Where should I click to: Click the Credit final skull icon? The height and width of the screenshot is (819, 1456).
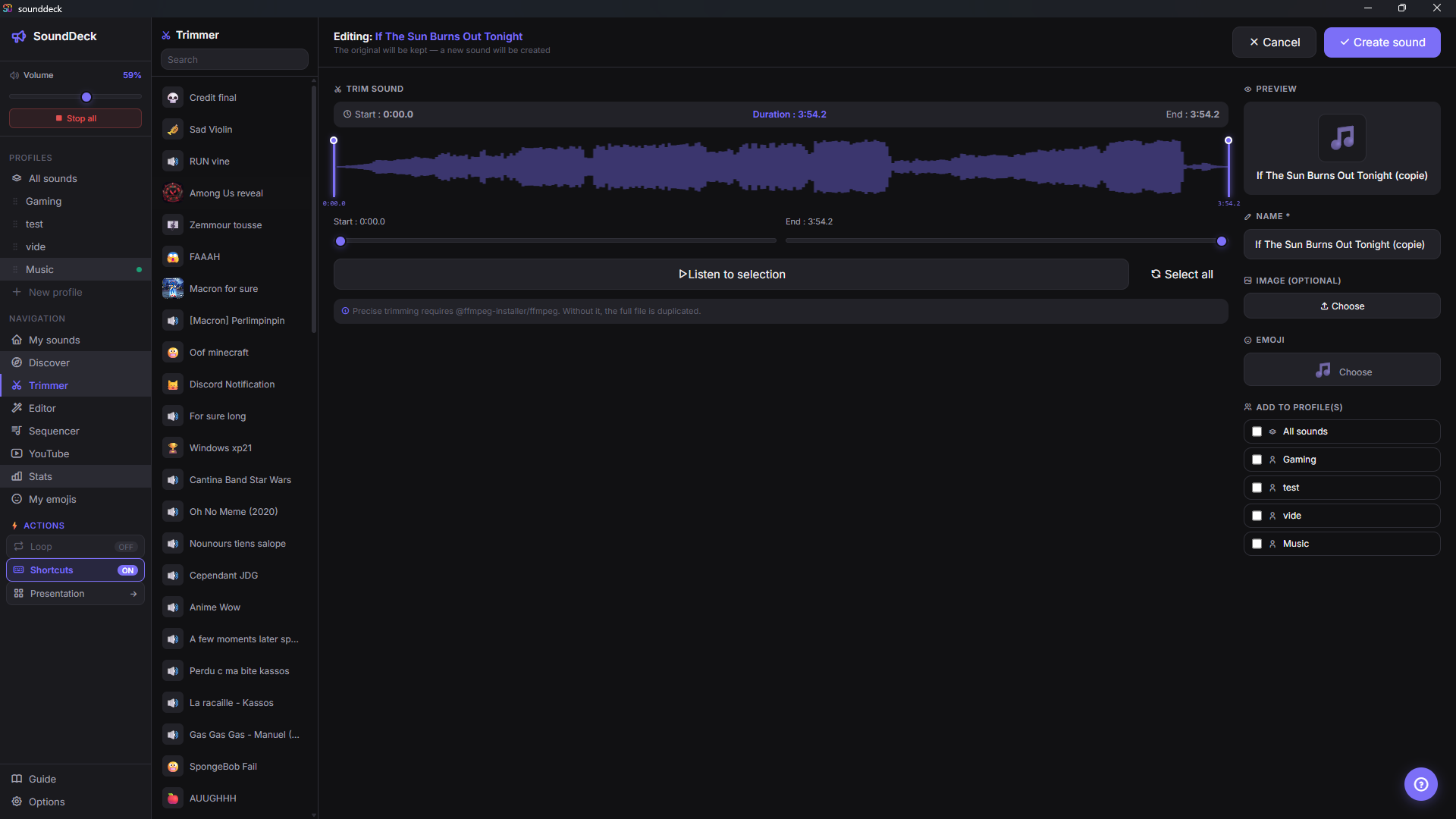point(173,98)
